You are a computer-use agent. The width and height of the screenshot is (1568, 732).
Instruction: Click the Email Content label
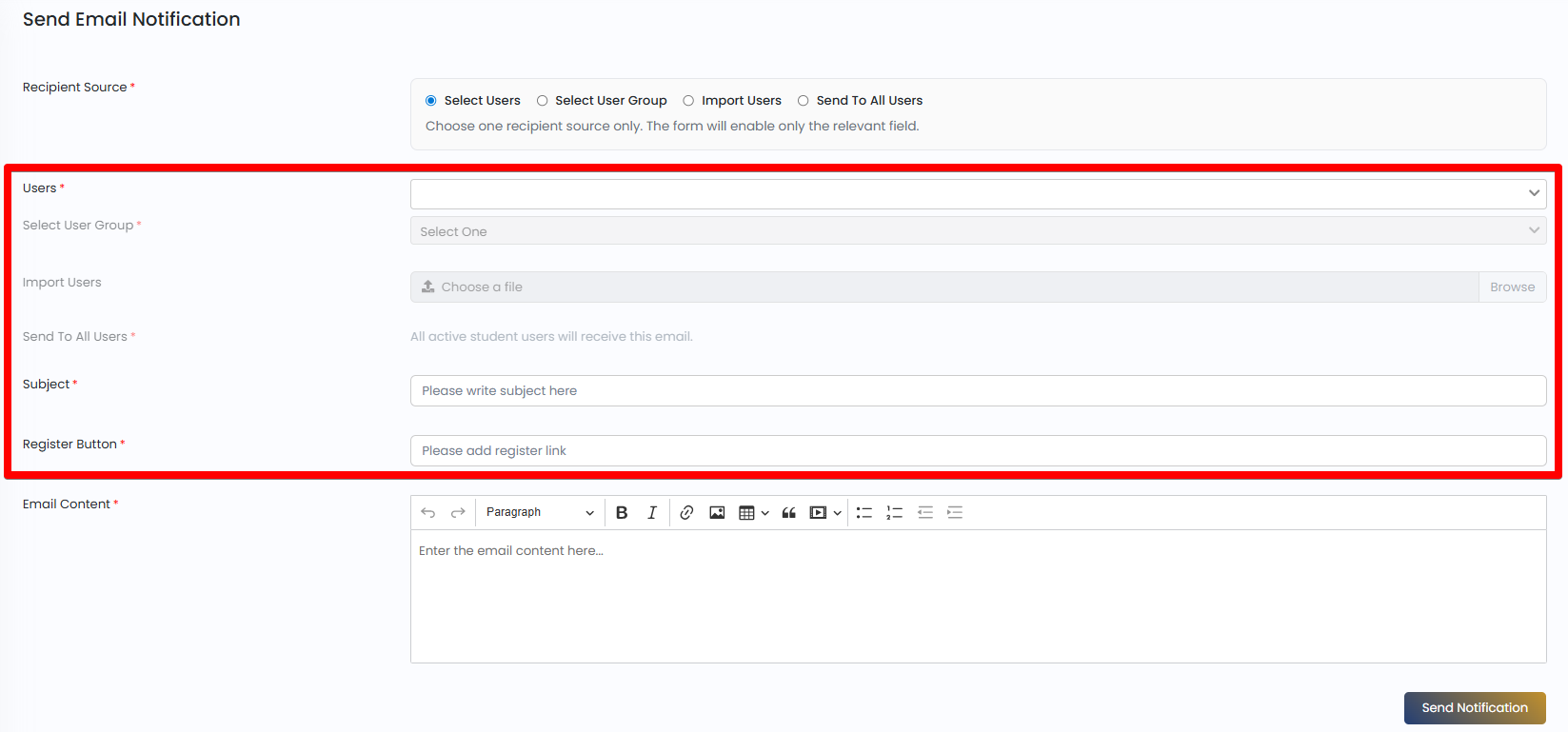[x=67, y=504]
